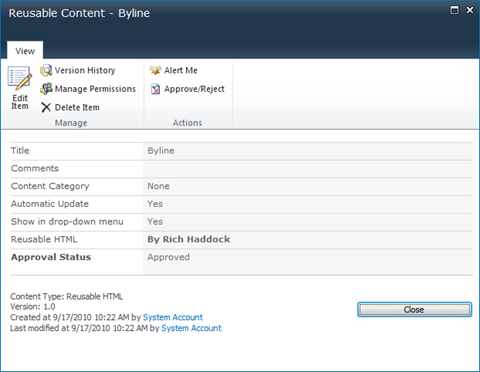Screen dimensions: 480x372
Task: Click the Approve/Reject document icon
Action: tap(155, 89)
